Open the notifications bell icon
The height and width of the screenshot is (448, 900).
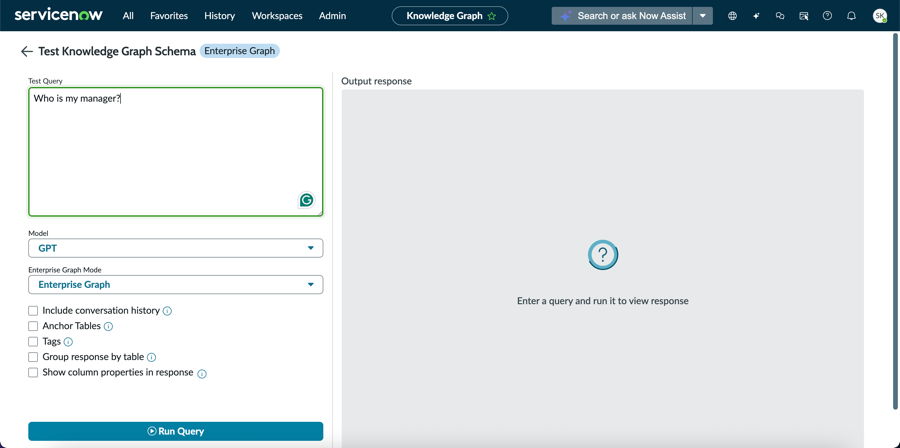851,16
